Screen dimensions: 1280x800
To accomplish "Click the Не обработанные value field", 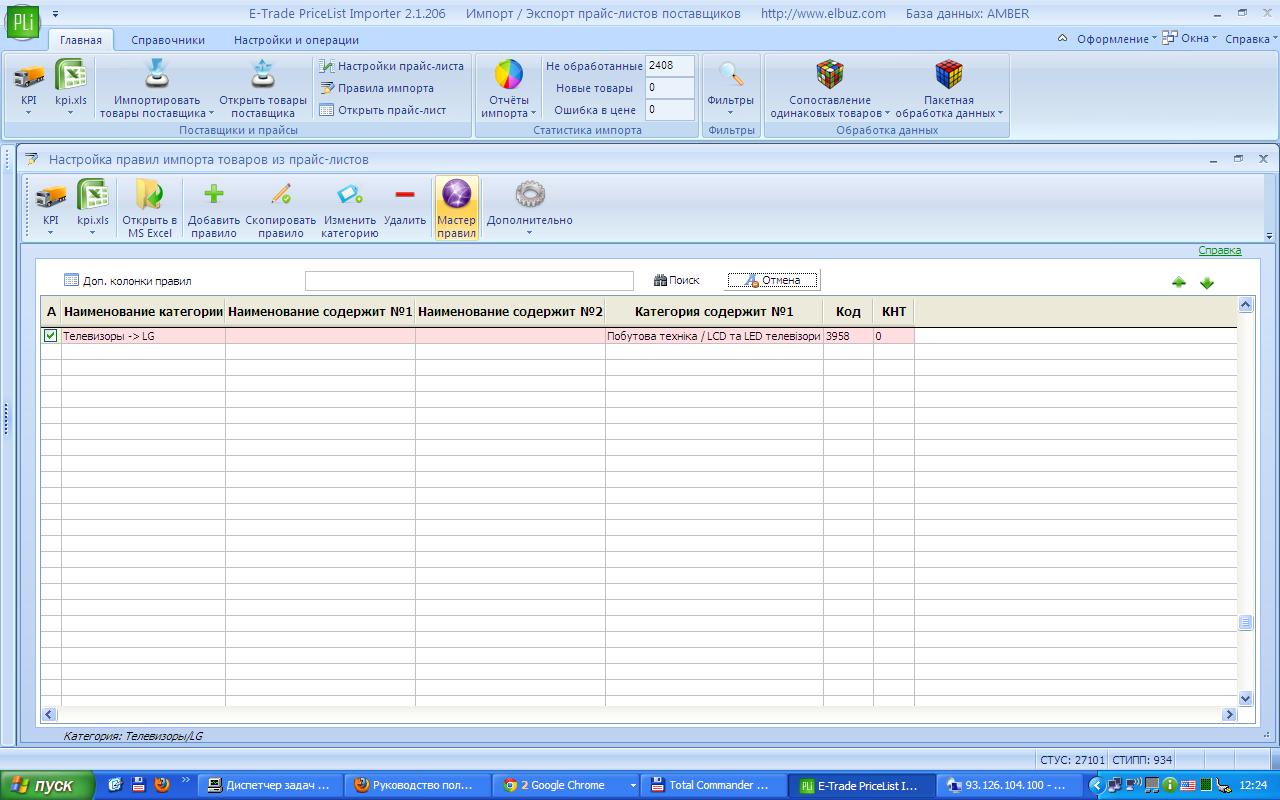I will pos(670,66).
